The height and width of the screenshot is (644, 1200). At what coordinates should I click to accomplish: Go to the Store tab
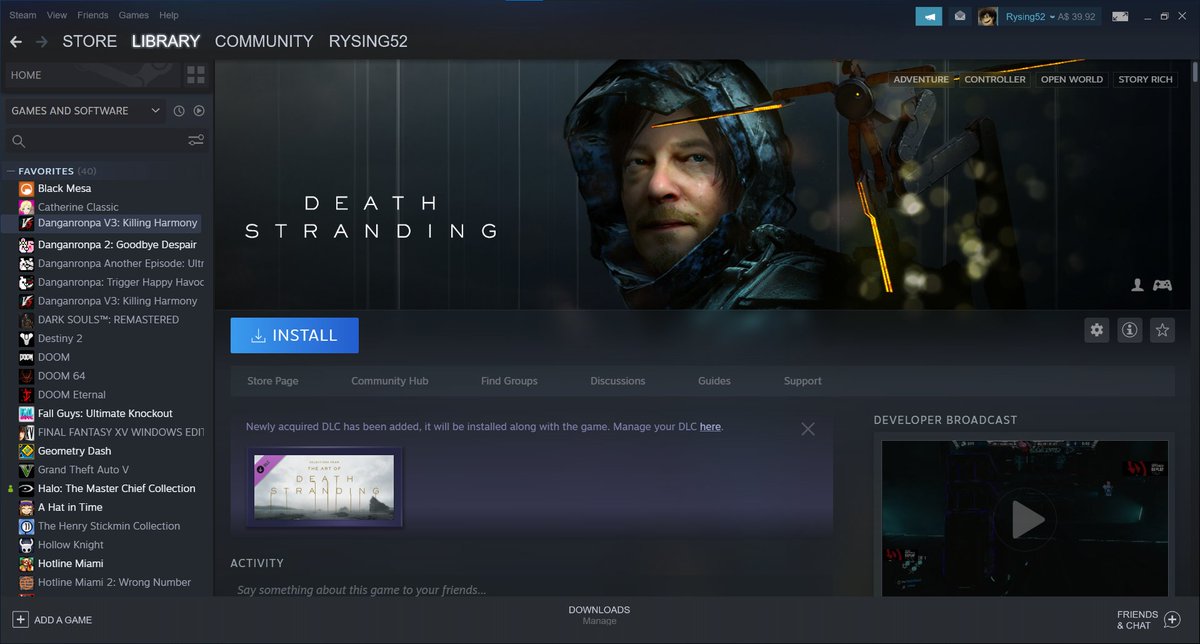coord(89,42)
